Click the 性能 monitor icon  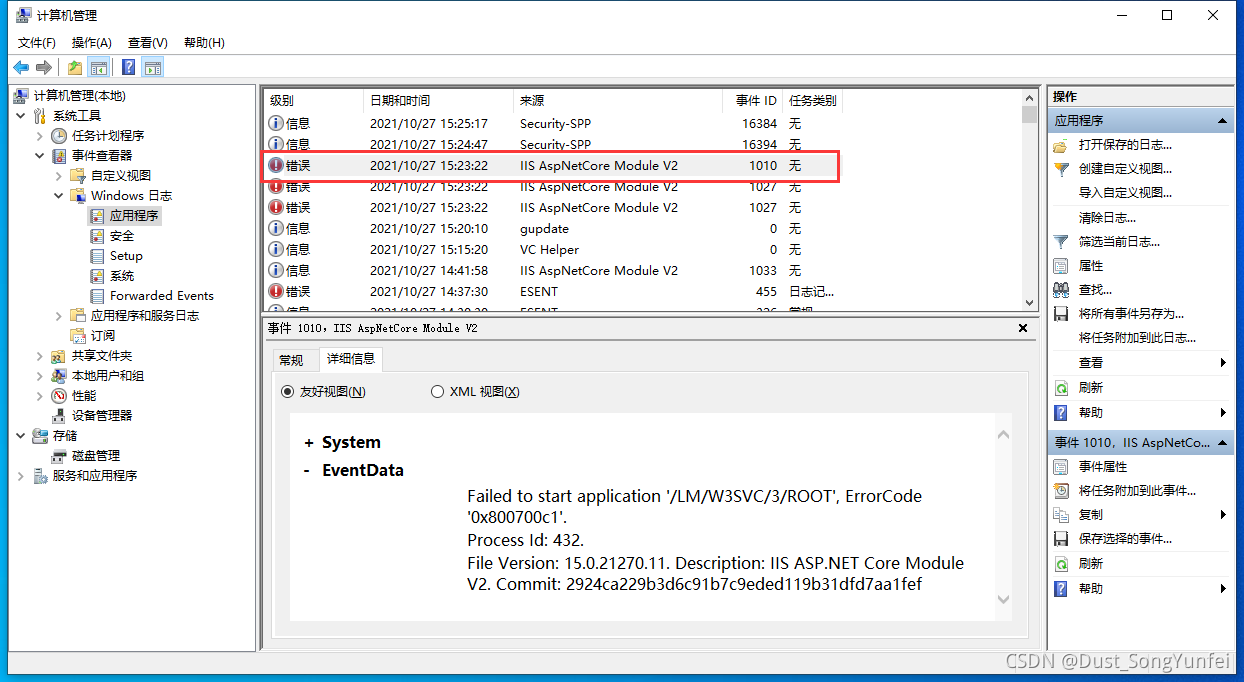click(x=59, y=396)
